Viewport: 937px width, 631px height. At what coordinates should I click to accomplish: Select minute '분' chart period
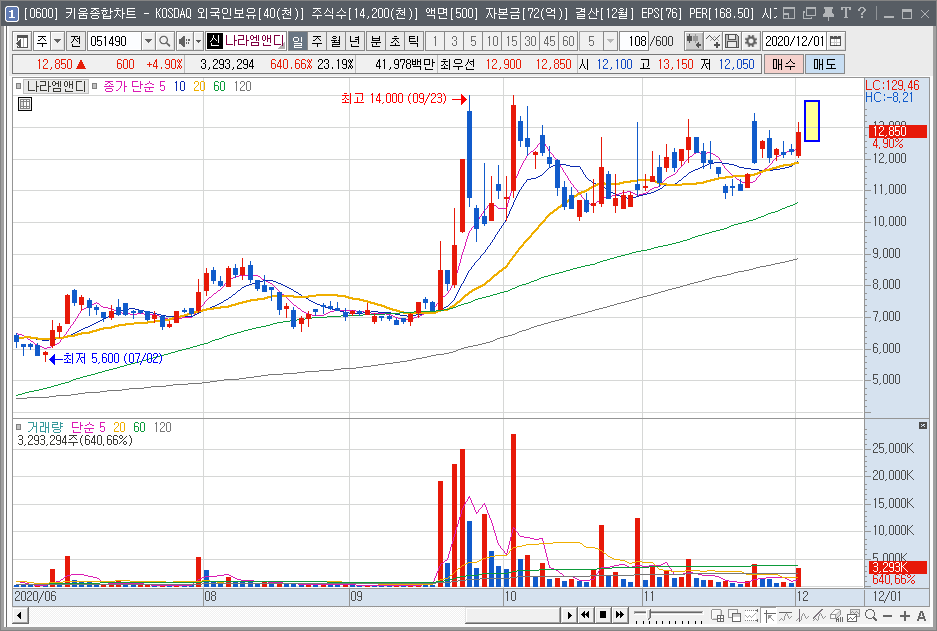(x=376, y=41)
